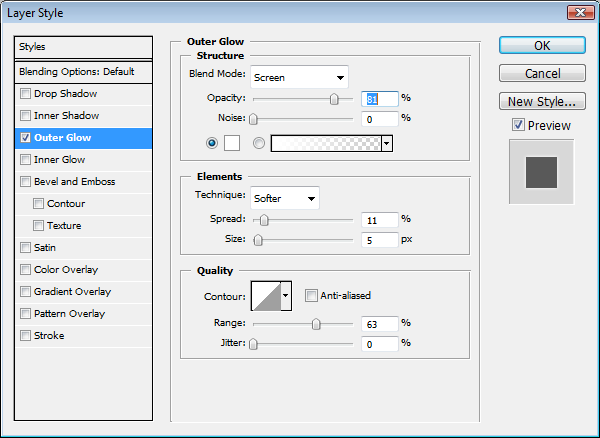Screen dimensions: 600x438
Task: Enable the Satin checkbox
Action: point(25,247)
